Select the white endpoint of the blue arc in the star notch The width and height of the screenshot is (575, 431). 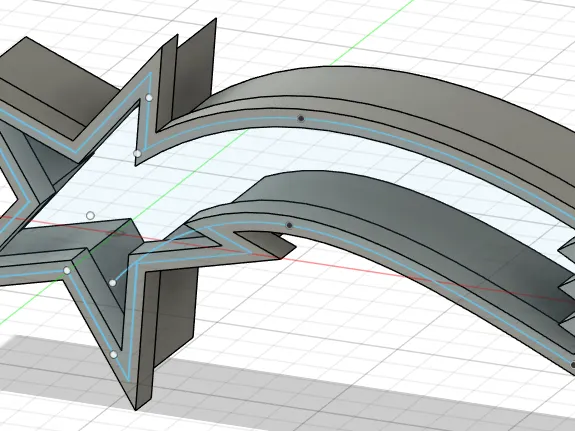tap(113, 283)
